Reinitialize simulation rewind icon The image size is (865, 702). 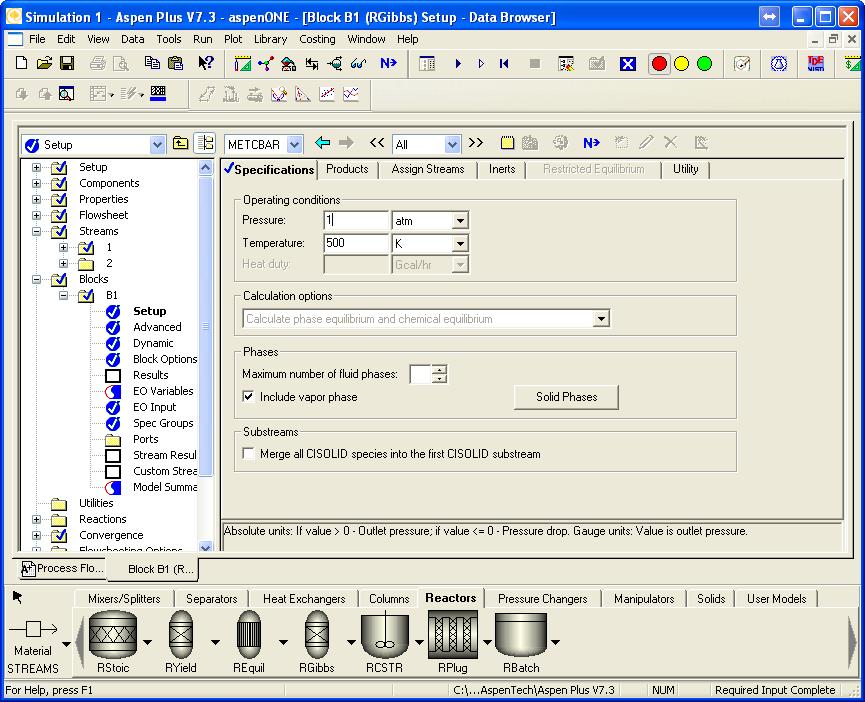click(x=504, y=63)
